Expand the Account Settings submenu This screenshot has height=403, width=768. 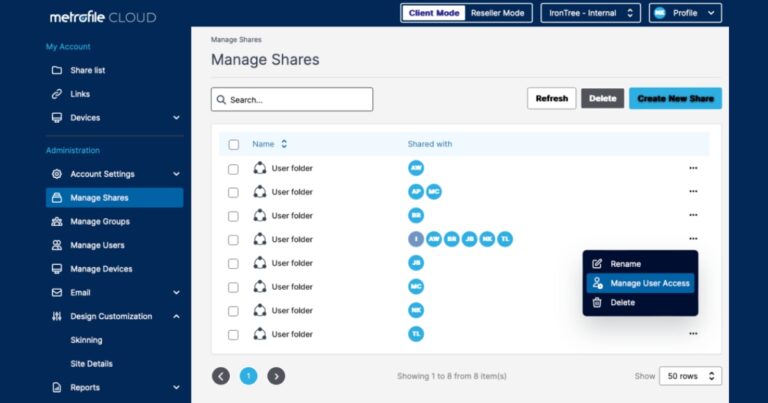click(176, 174)
